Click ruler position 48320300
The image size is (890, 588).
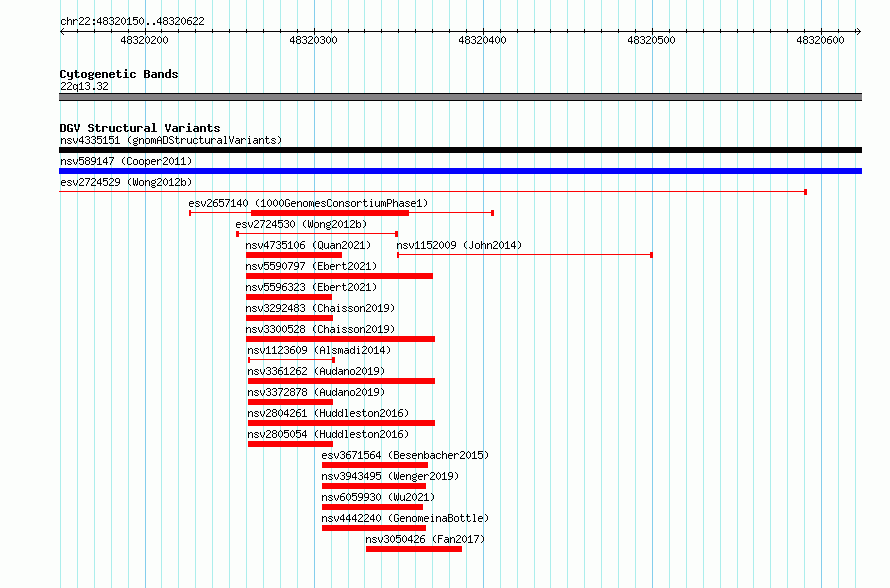[313, 40]
